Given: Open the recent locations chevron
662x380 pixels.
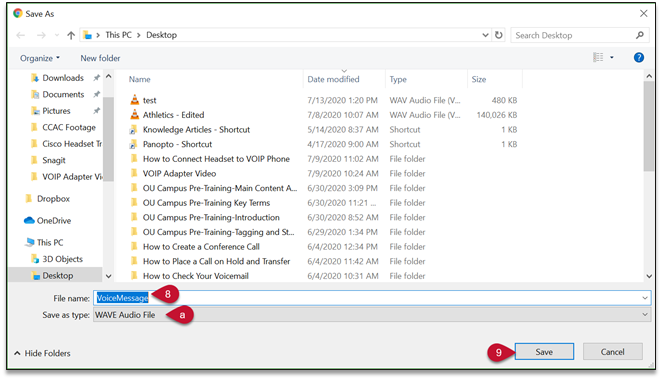Looking at the screenshot, I should pyautogui.click(x=57, y=35).
